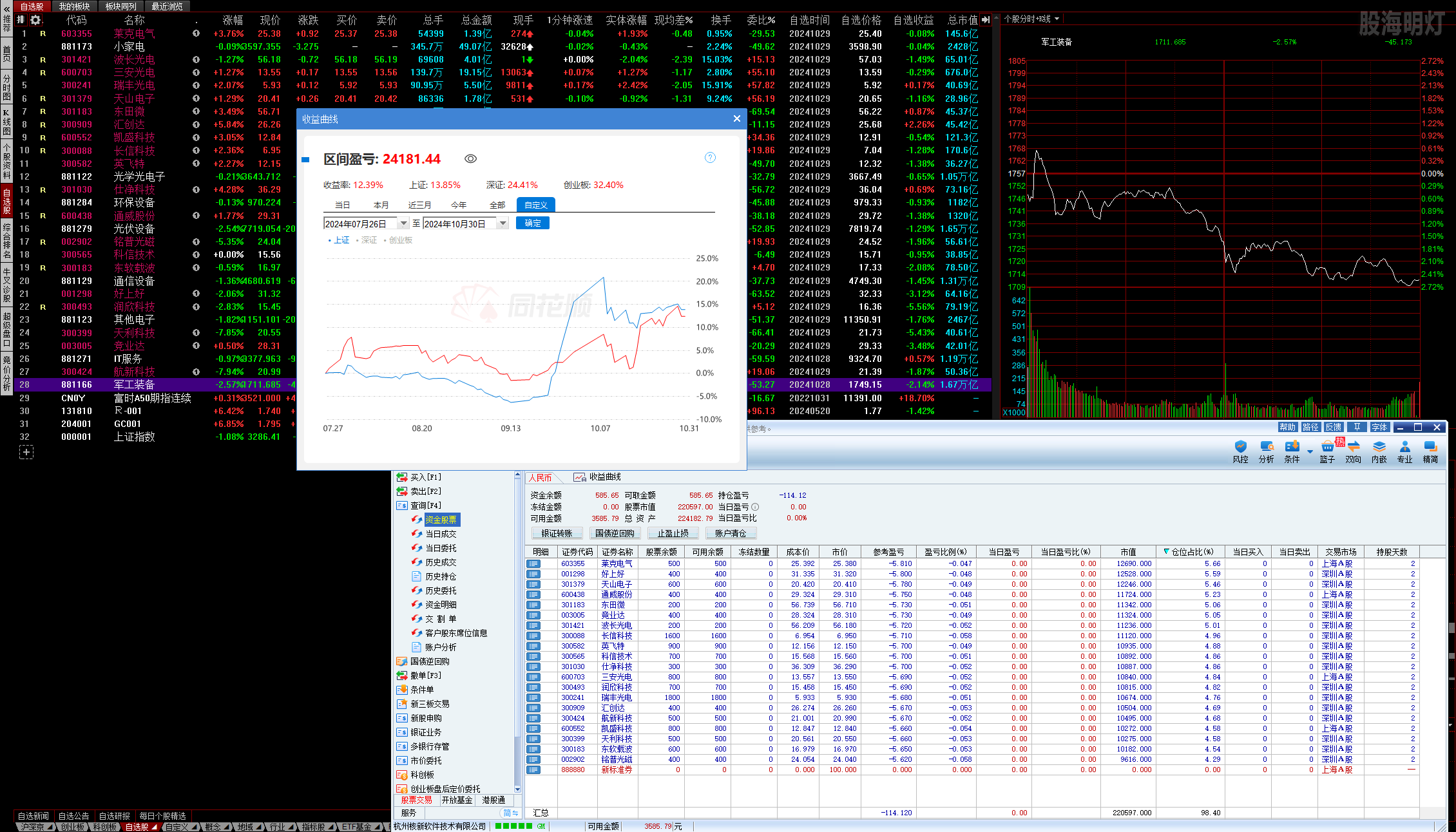The image size is (1456, 832).
Task: Open 账户分析 in the query tree
Action: click(441, 647)
